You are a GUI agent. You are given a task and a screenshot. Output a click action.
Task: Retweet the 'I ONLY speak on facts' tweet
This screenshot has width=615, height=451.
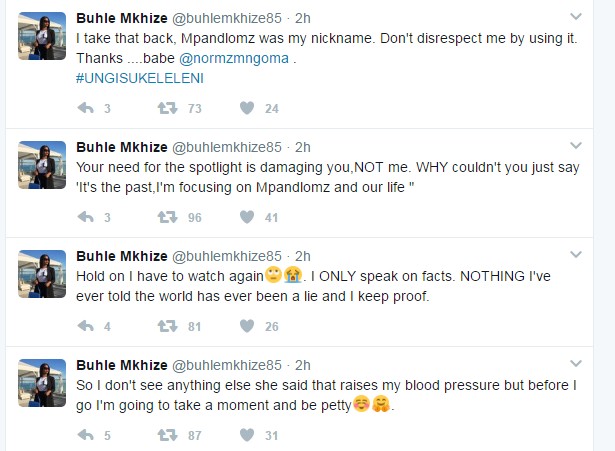pyautogui.click(x=166, y=325)
